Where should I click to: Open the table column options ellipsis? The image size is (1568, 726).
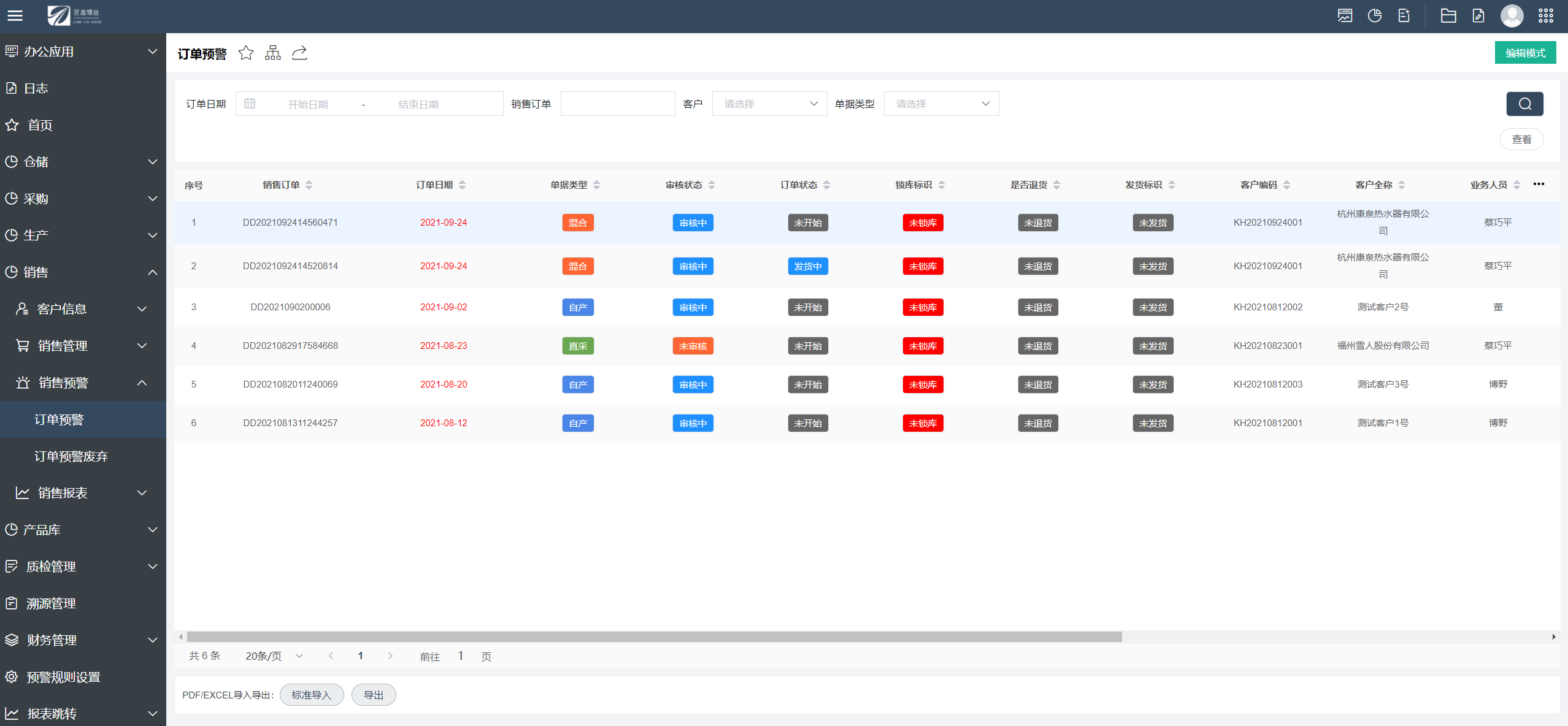point(1539,185)
